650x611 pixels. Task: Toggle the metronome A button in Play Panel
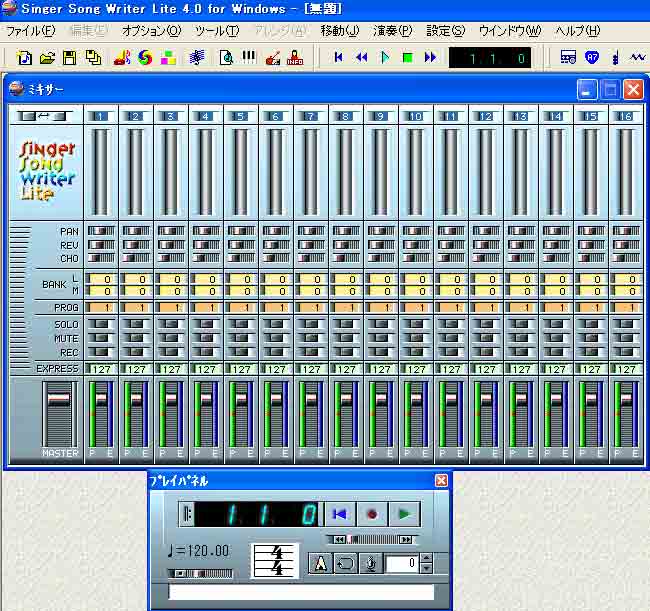click(320, 563)
